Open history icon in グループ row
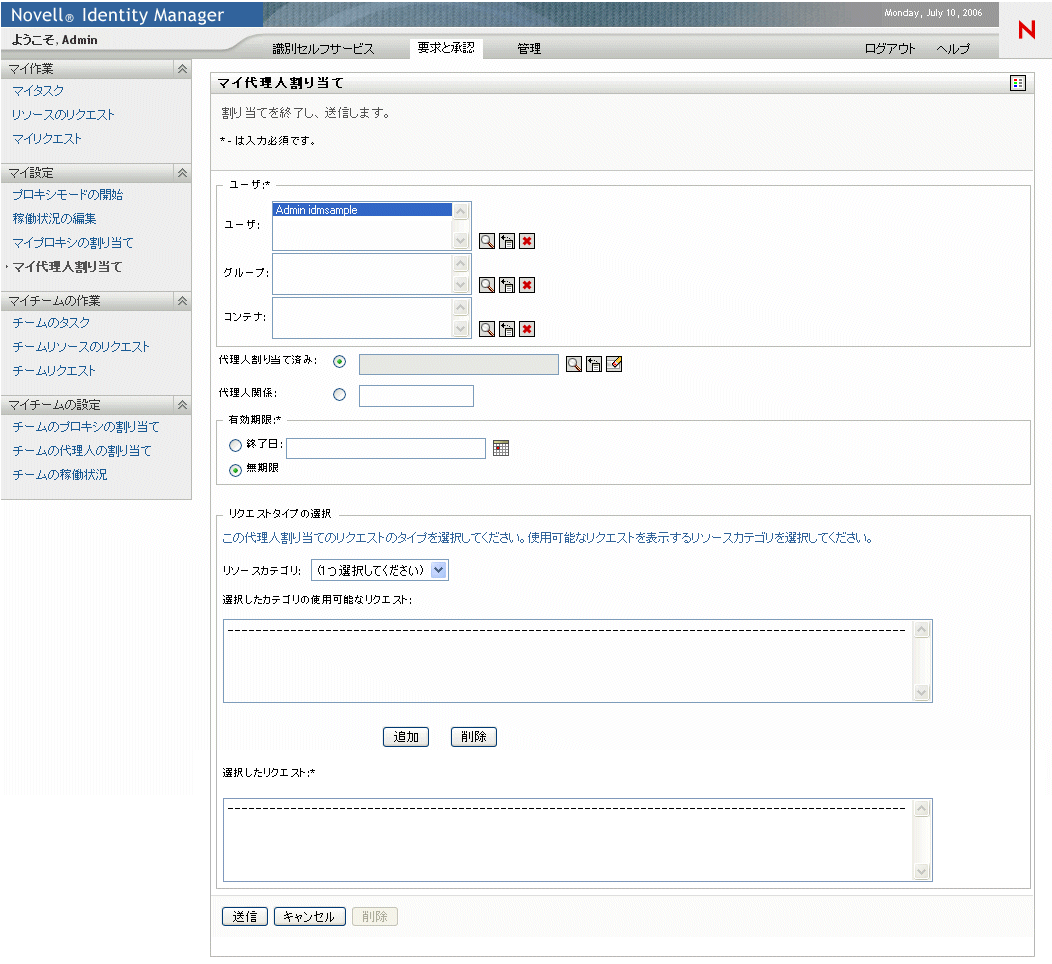The width and height of the screenshot is (1052, 964). point(507,285)
